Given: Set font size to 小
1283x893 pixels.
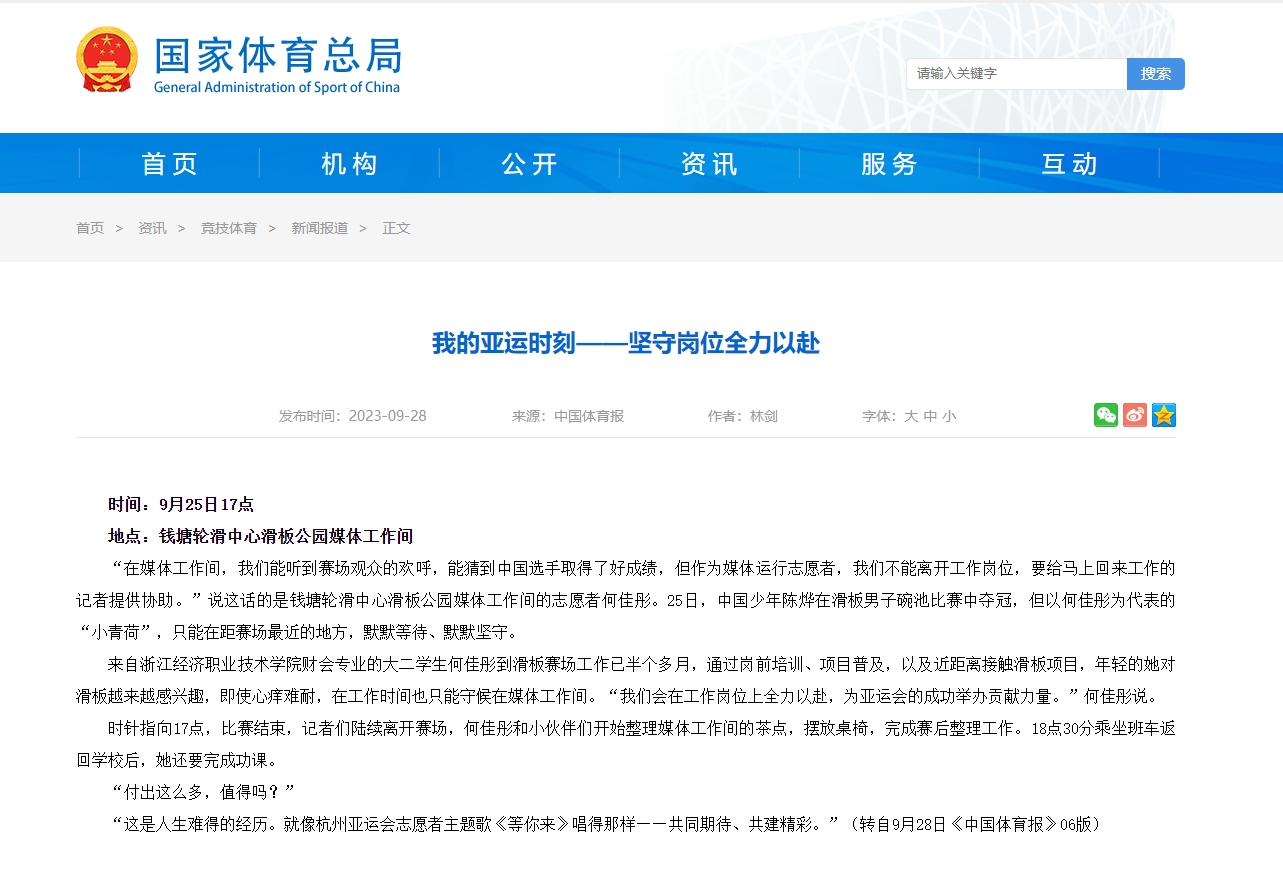Looking at the screenshot, I should [949, 416].
